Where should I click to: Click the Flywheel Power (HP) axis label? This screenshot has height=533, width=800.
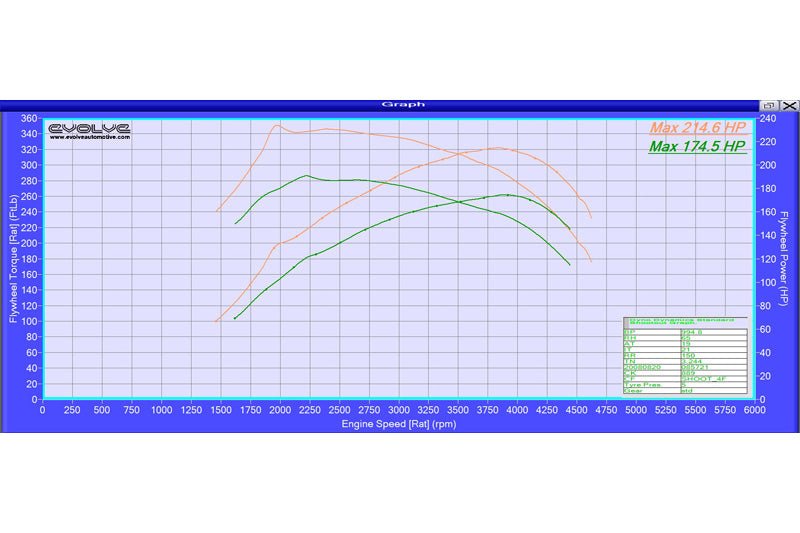point(788,258)
